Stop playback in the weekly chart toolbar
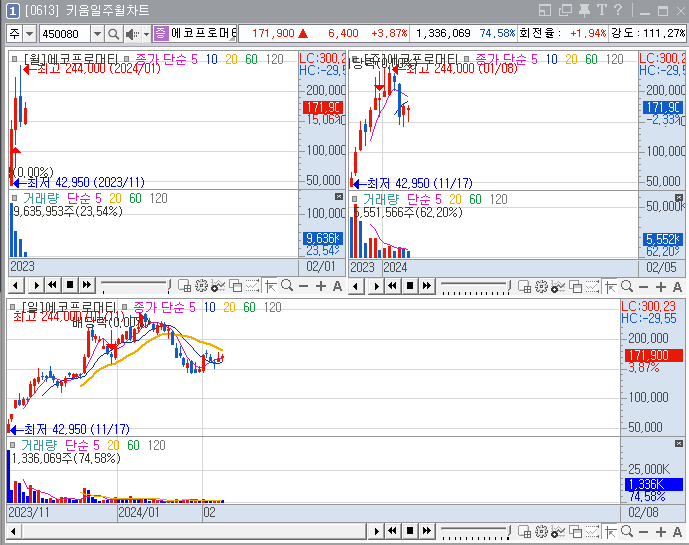Image resolution: width=689 pixels, height=545 pixels. point(410,287)
